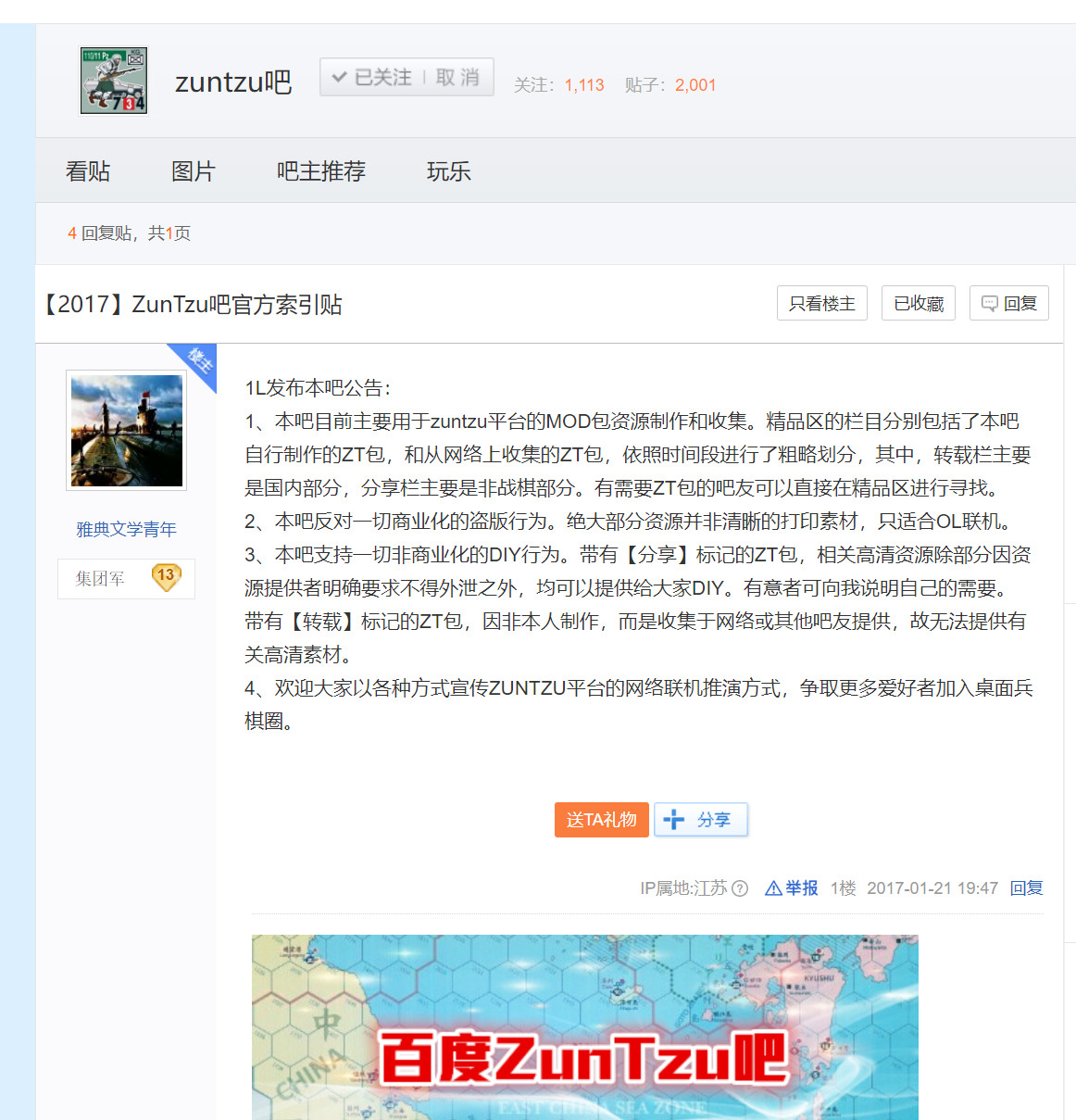Click the 回复 link next to the post timestamp
The height and width of the screenshot is (1120, 1076).
point(1026,887)
